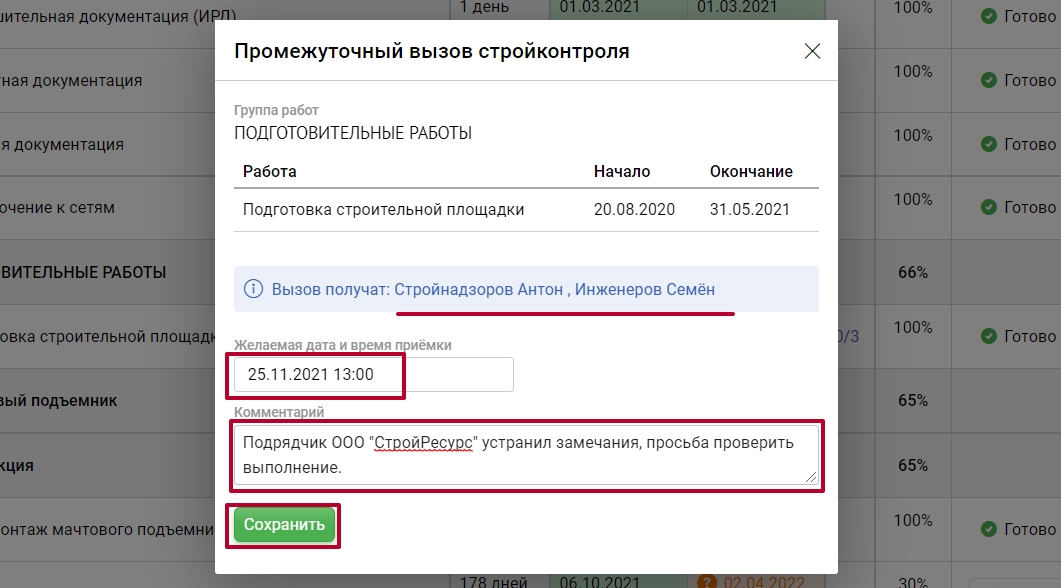Click the 30% progress value
This screenshot has height=588, width=1061.
pos(912,582)
